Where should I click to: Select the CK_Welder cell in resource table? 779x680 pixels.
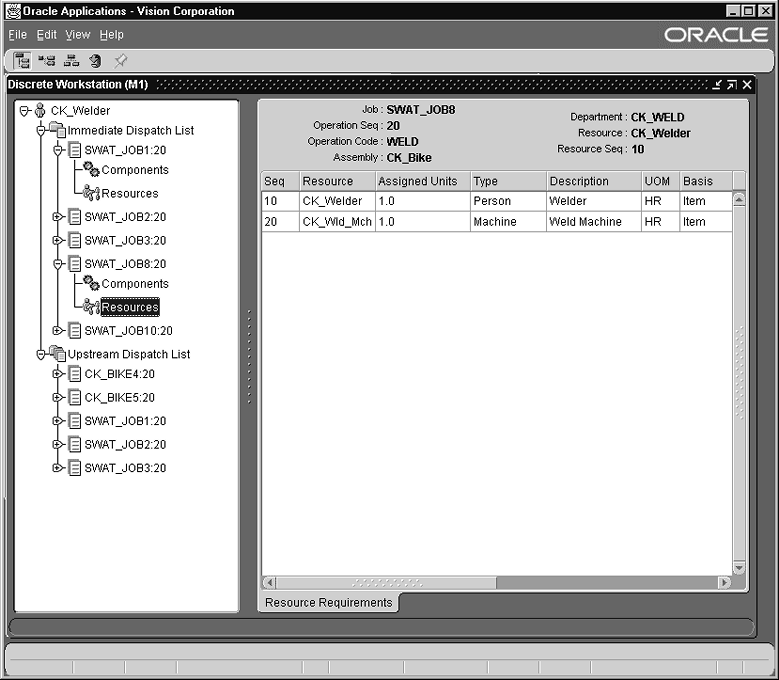point(337,201)
